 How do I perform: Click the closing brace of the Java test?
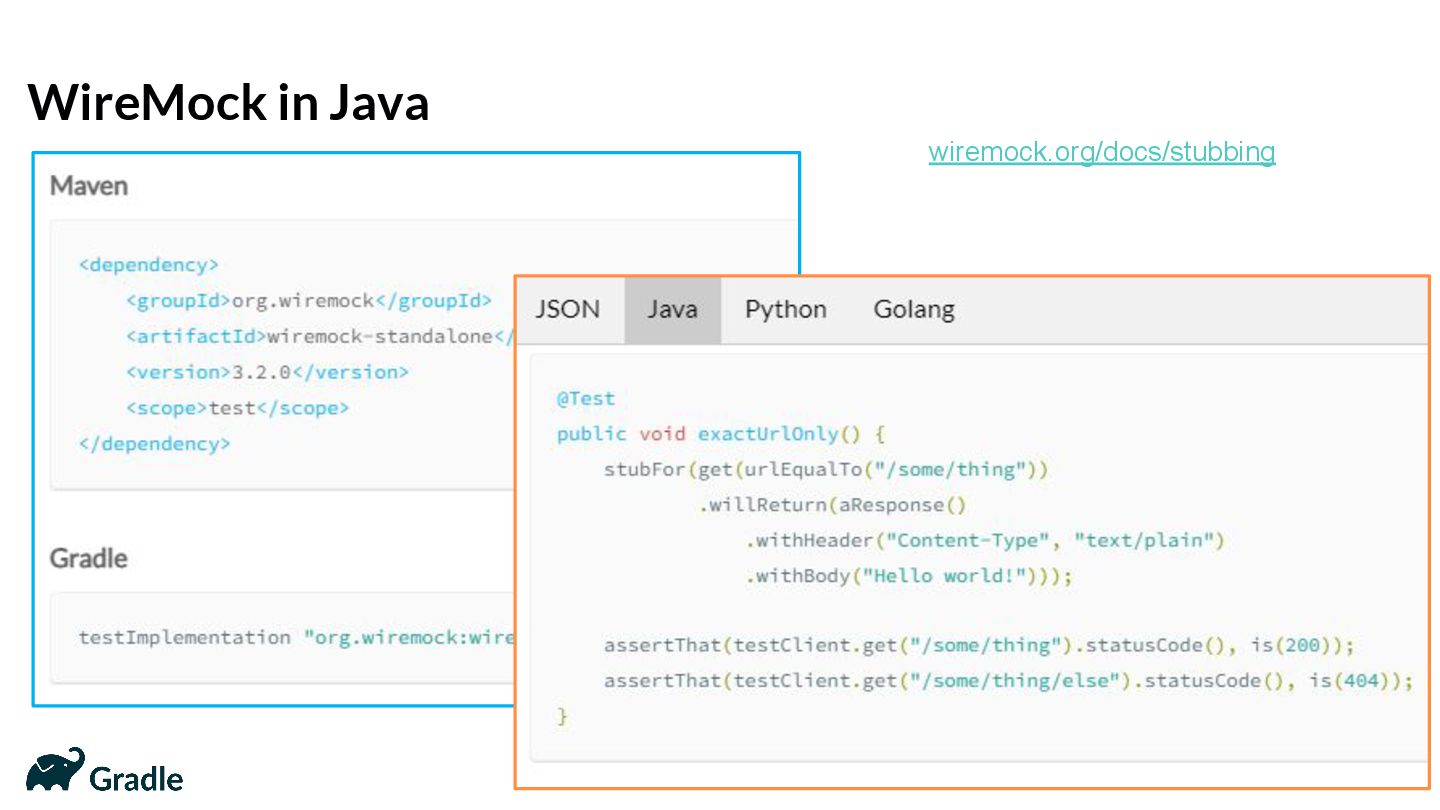(562, 717)
